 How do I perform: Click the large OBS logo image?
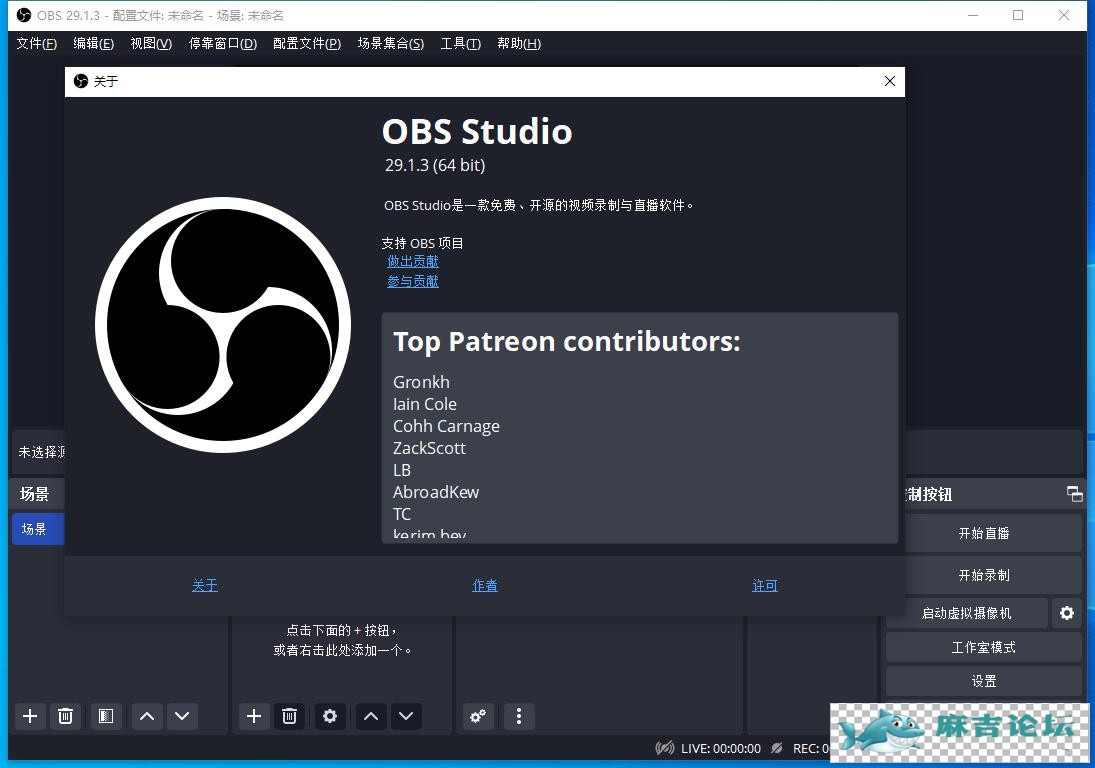tap(223, 325)
